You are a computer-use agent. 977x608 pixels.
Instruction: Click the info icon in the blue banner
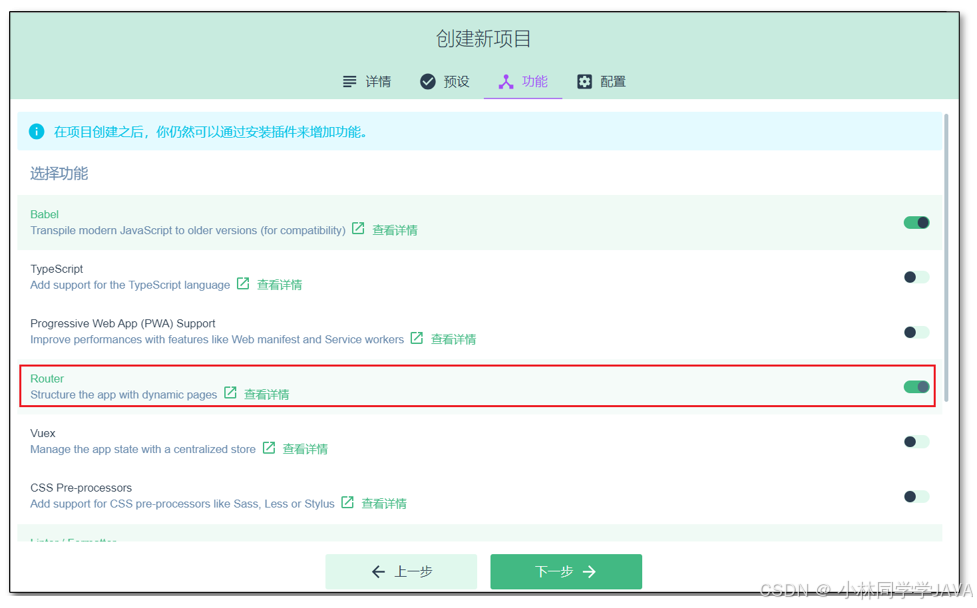[x=37, y=131]
